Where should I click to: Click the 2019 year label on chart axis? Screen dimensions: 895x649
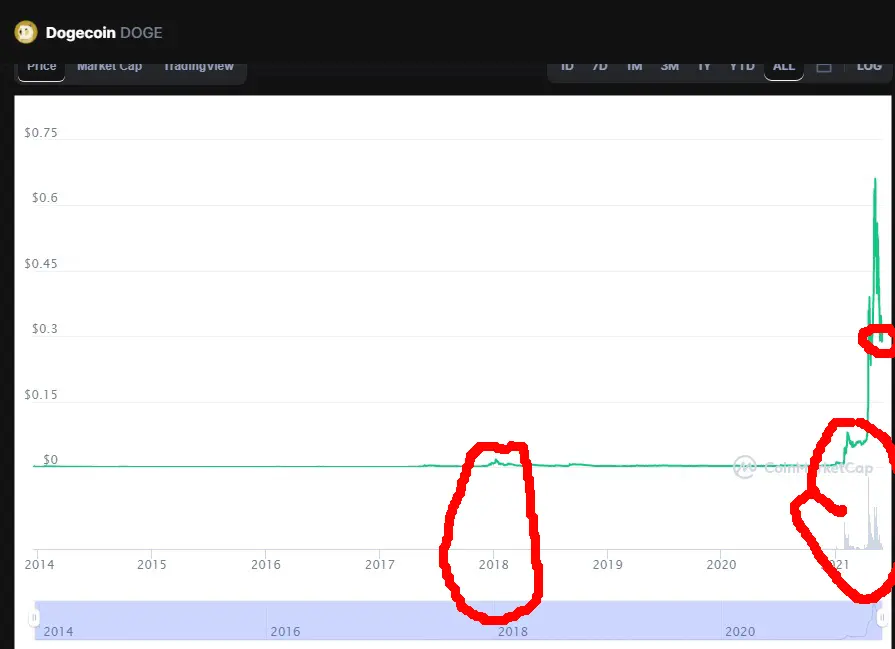pos(607,565)
